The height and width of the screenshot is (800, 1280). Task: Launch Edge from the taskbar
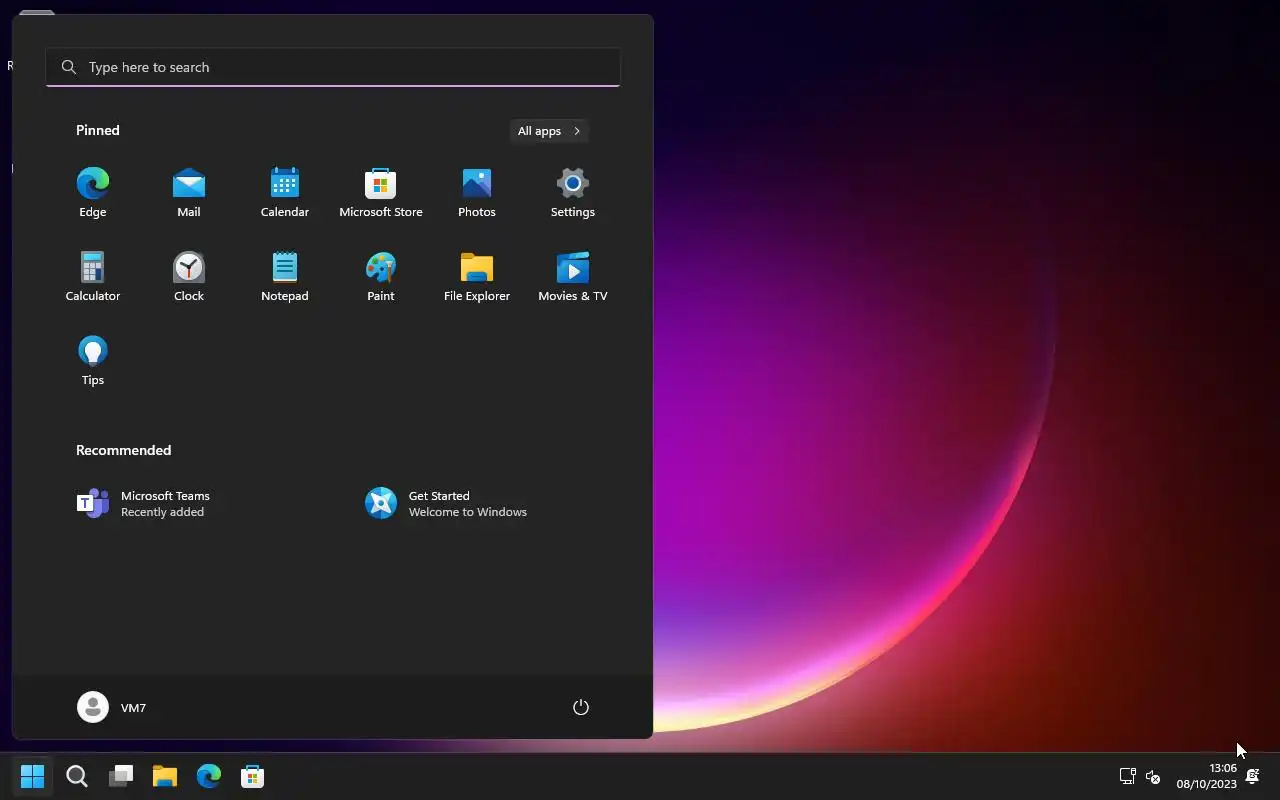coord(209,776)
